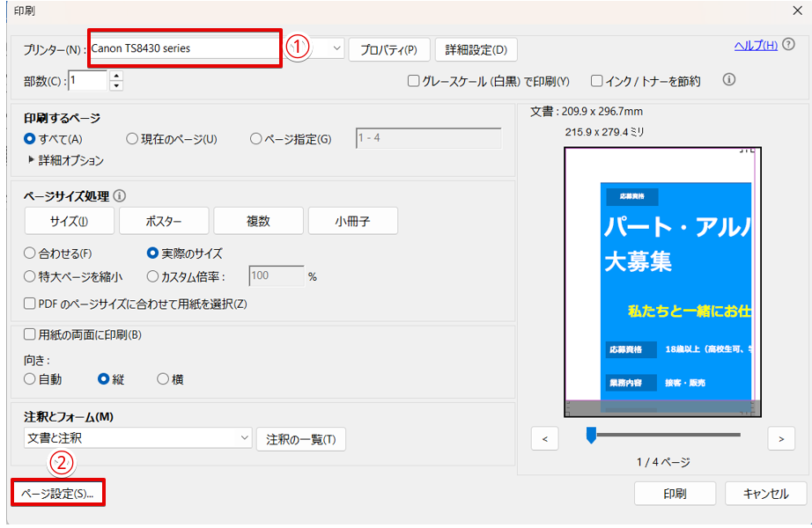Viewport: 812px width, 528px height.
Task: Click the custom scale percent field
Action: click(x=277, y=276)
